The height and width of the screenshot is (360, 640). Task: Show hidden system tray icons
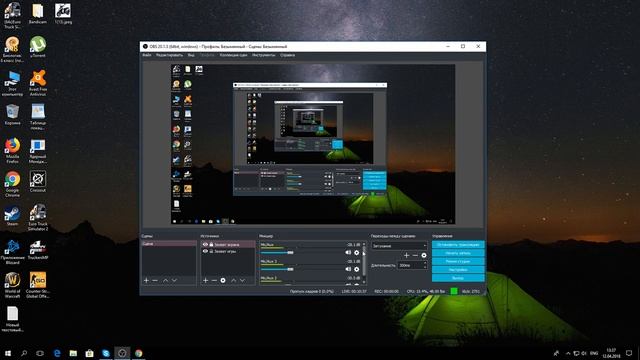568,353
